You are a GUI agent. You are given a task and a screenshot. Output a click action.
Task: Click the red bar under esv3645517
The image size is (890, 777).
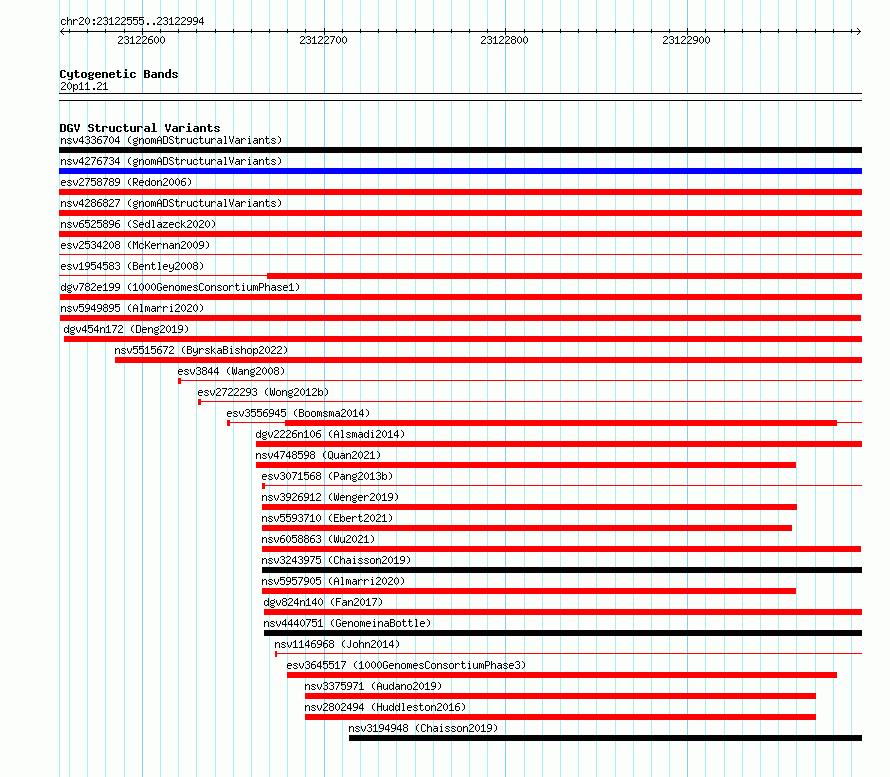click(x=562, y=675)
